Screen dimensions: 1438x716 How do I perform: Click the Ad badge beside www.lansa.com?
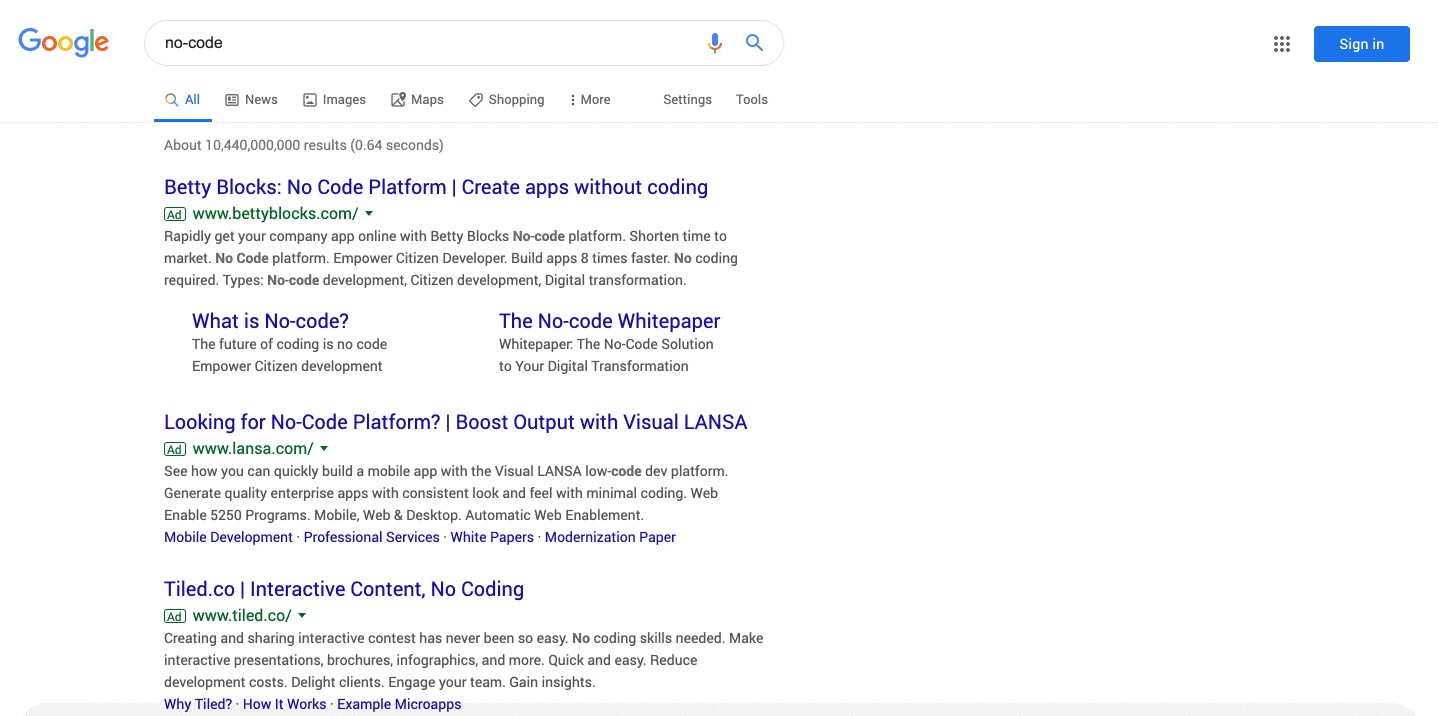coord(175,449)
